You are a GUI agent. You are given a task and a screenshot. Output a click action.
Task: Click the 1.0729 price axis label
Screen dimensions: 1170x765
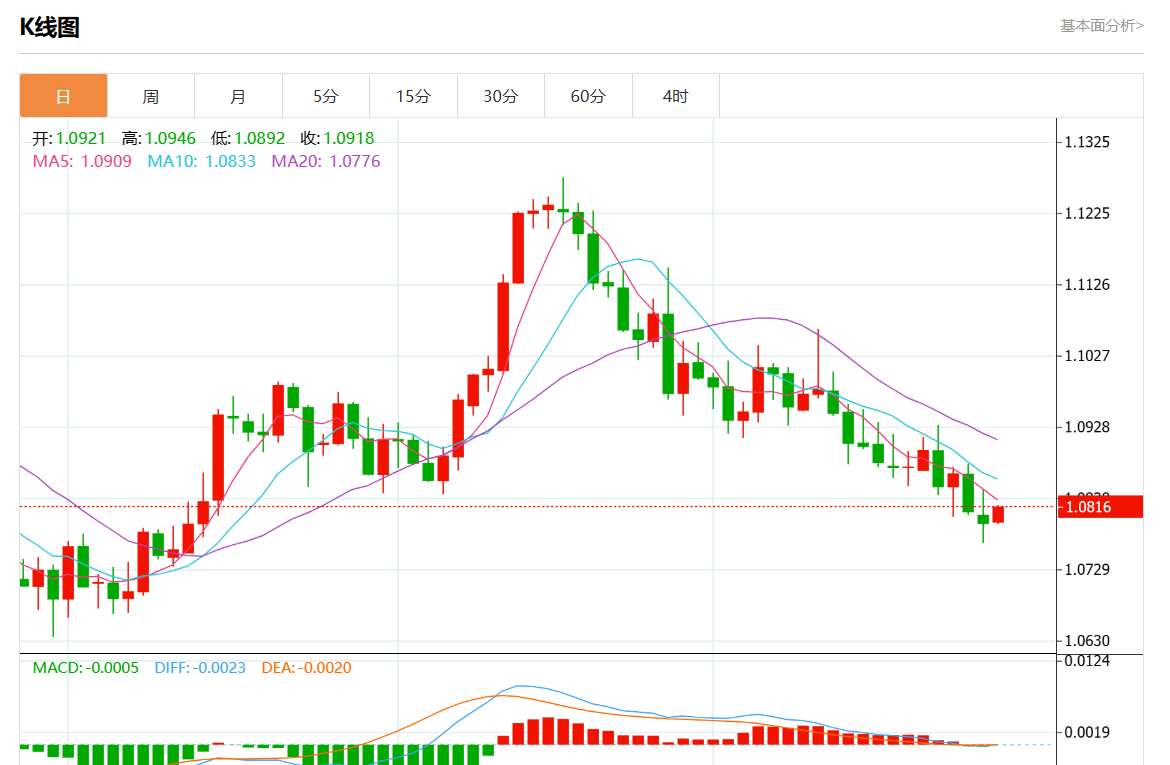[1087, 569]
